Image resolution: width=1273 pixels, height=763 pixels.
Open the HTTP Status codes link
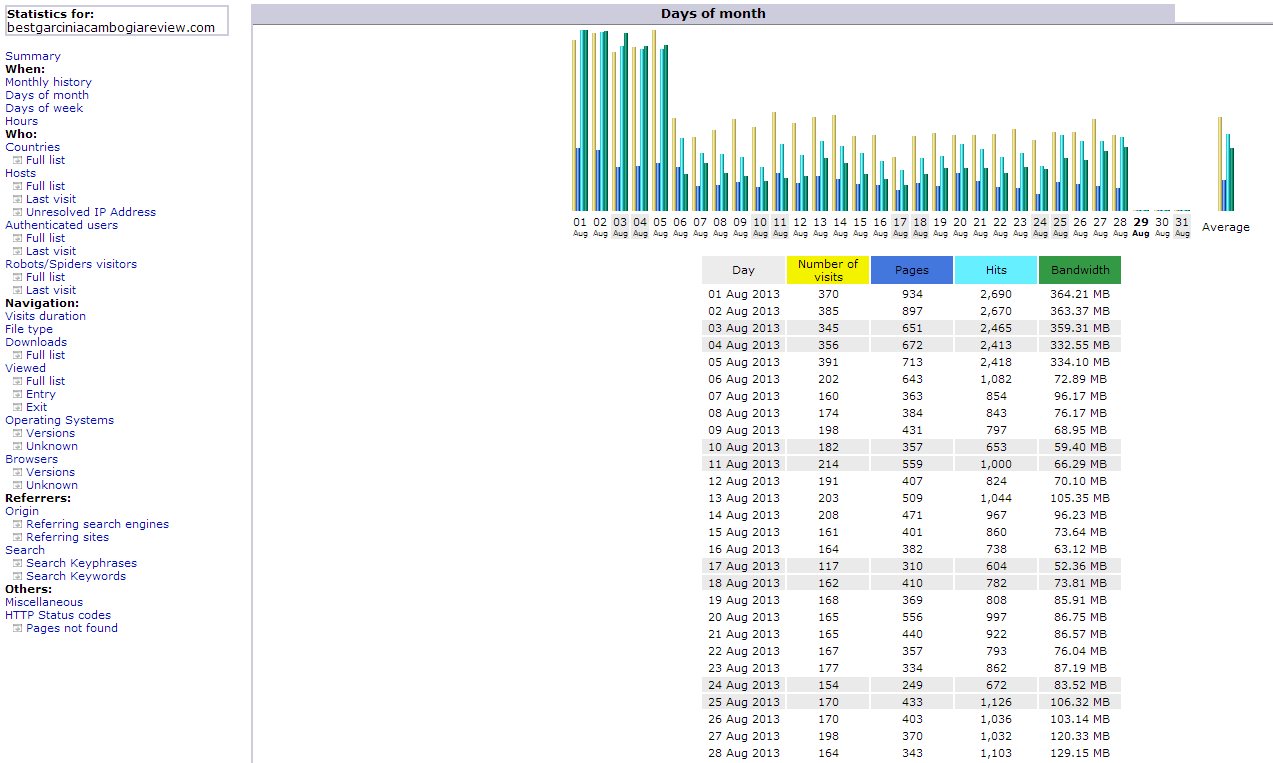(x=58, y=615)
